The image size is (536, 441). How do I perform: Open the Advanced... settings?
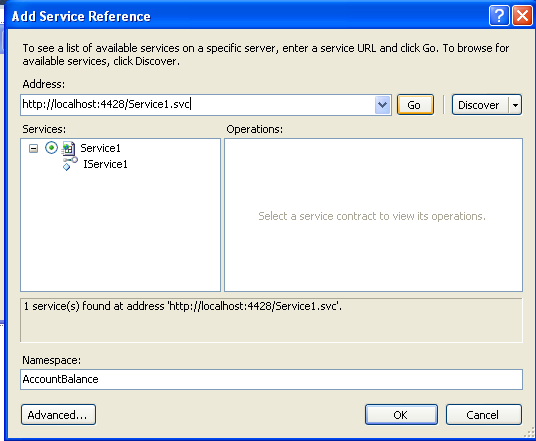(58, 415)
